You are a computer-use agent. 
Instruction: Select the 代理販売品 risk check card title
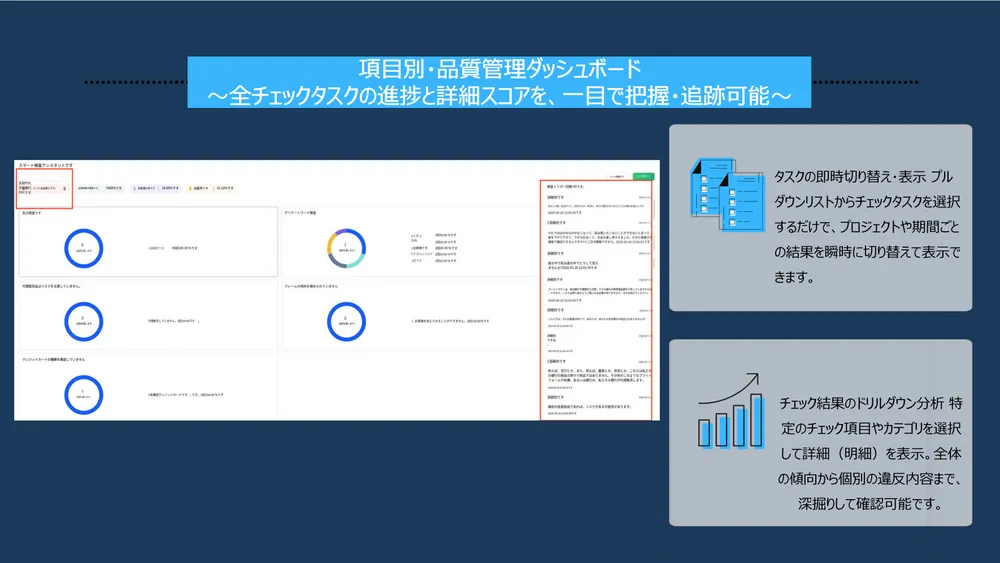pos(52,286)
